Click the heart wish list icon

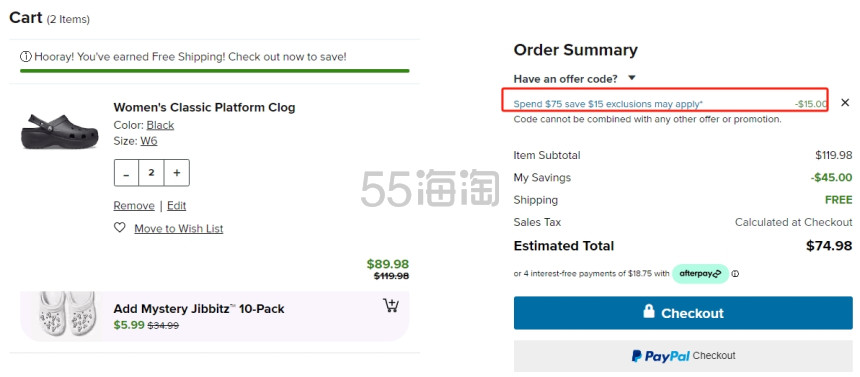coord(120,227)
